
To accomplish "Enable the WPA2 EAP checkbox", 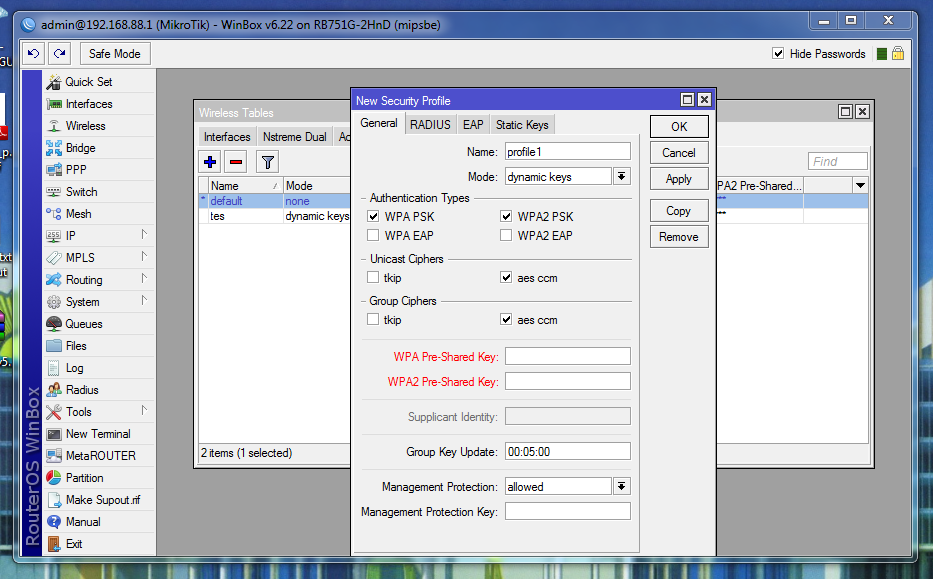I will point(506,236).
